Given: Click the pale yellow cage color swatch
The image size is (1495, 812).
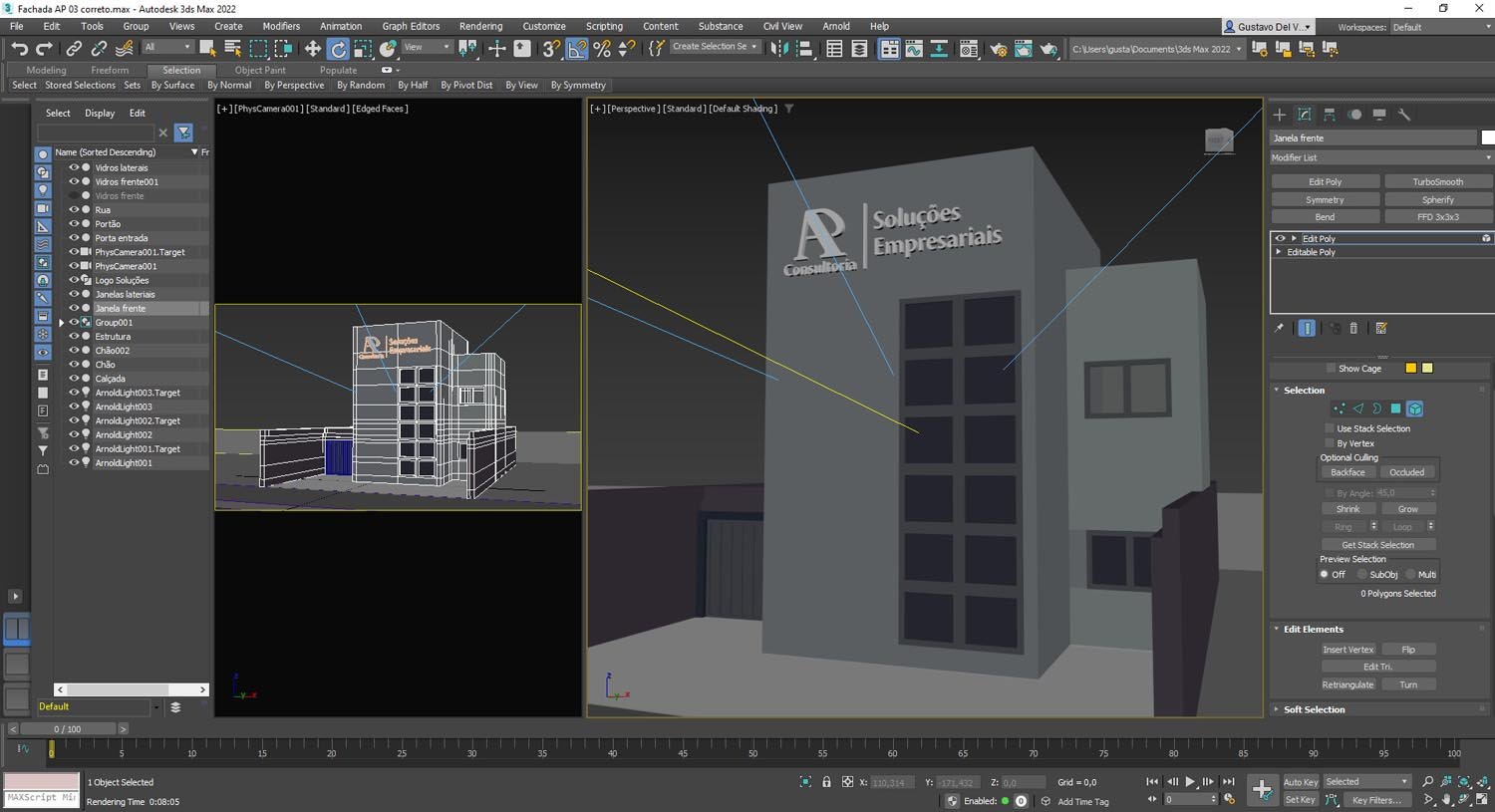Looking at the screenshot, I should click(x=1427, y=368).
